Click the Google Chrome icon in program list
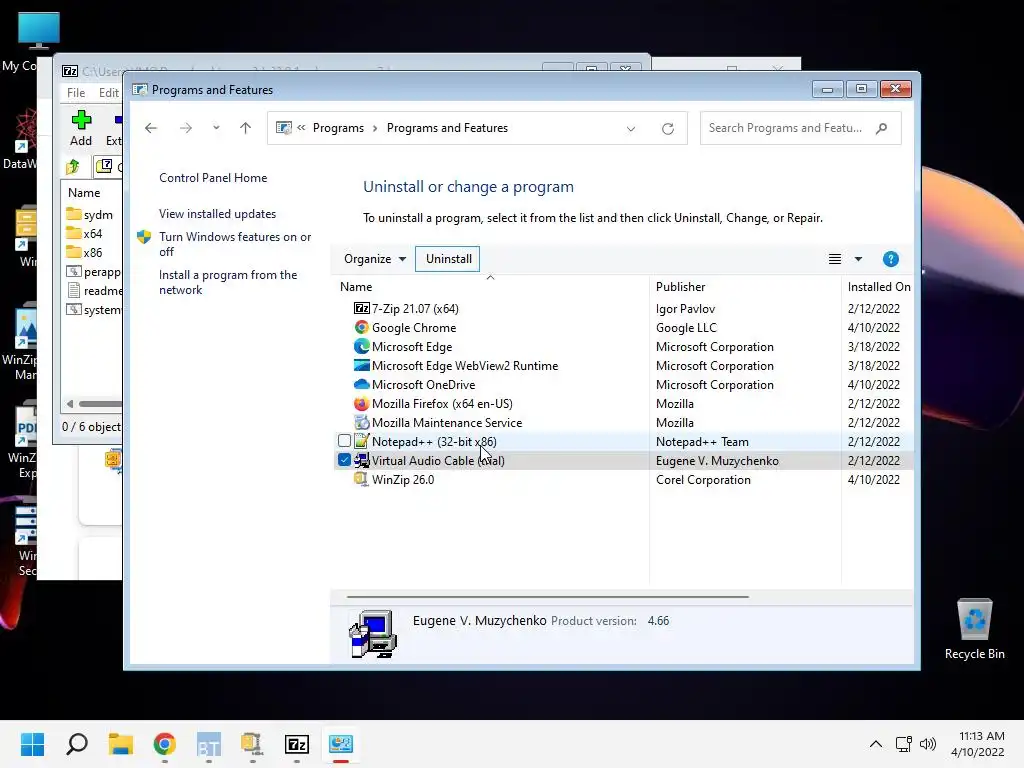The height and width of the screenshot is (768, 1024). coord(361,327)
